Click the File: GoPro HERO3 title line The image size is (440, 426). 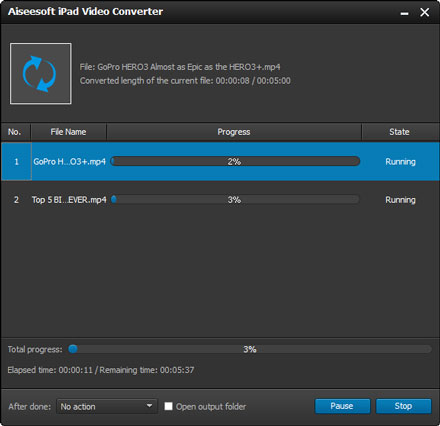coord(180,67)
